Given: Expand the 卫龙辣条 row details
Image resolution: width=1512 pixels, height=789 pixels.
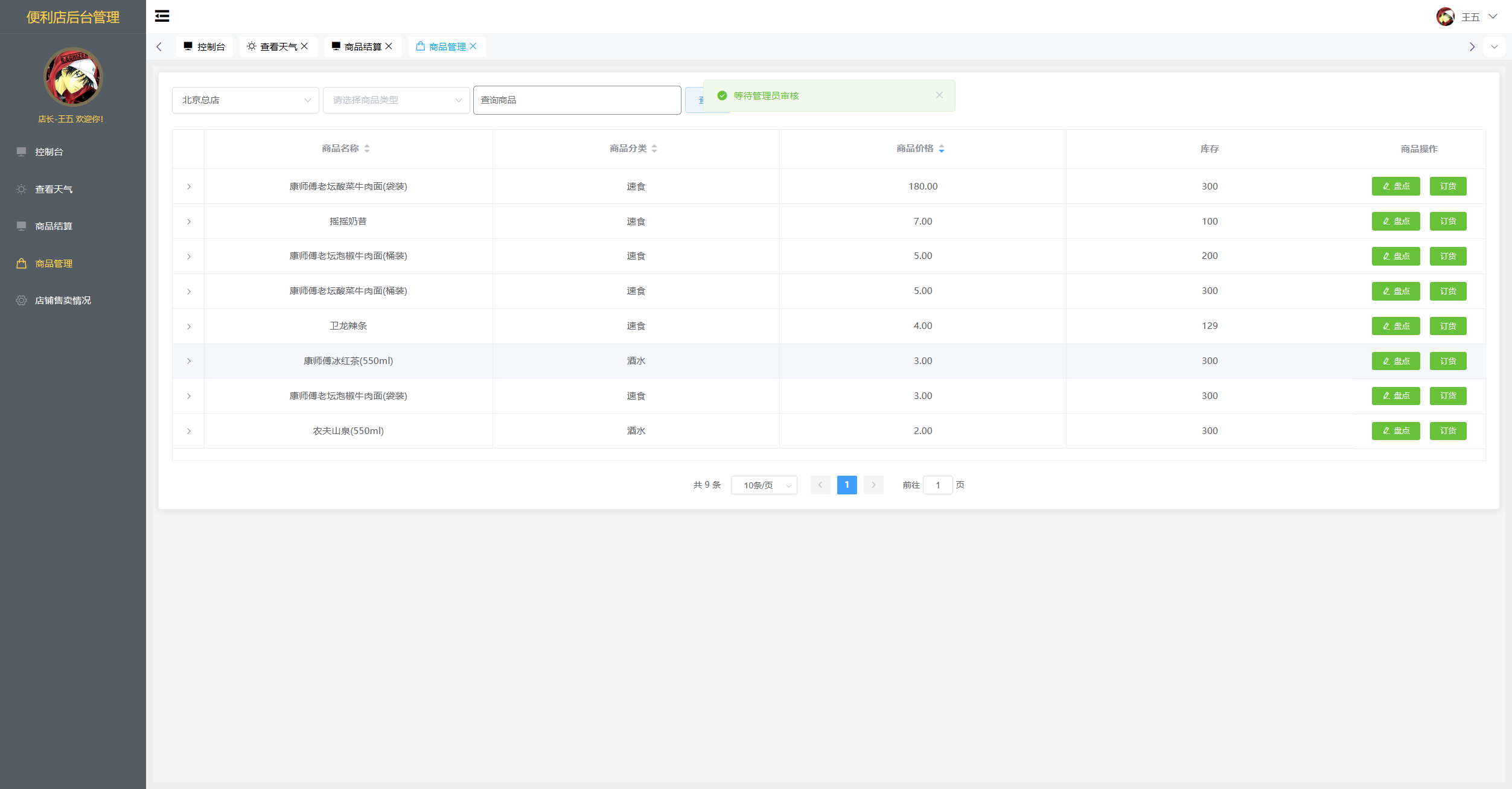Looking at the screenshot, I should tap(189, 326).
